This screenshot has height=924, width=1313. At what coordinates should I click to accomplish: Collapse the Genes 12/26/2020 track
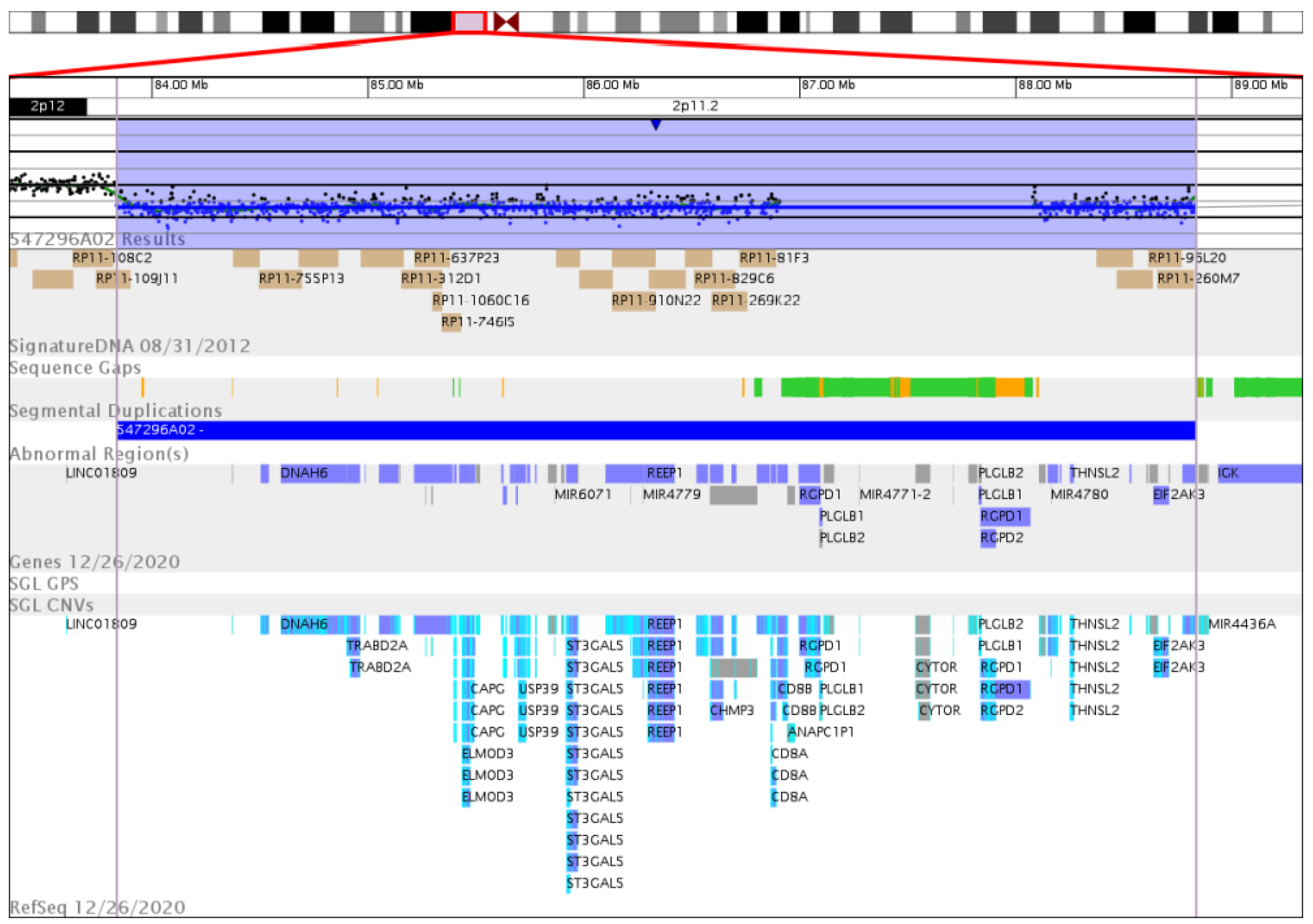94,562
